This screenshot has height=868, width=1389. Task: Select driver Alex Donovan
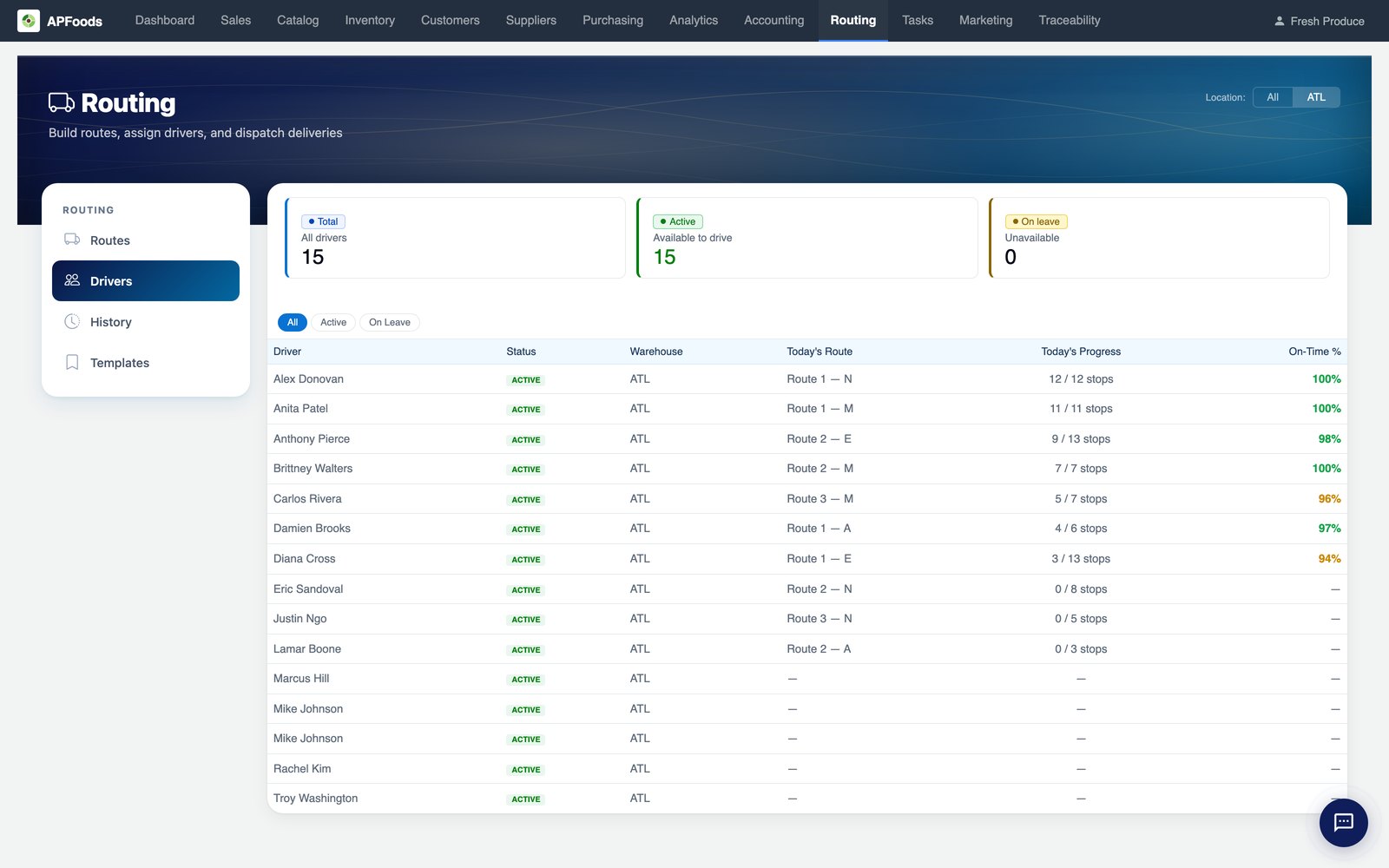(x=308, y=379)
